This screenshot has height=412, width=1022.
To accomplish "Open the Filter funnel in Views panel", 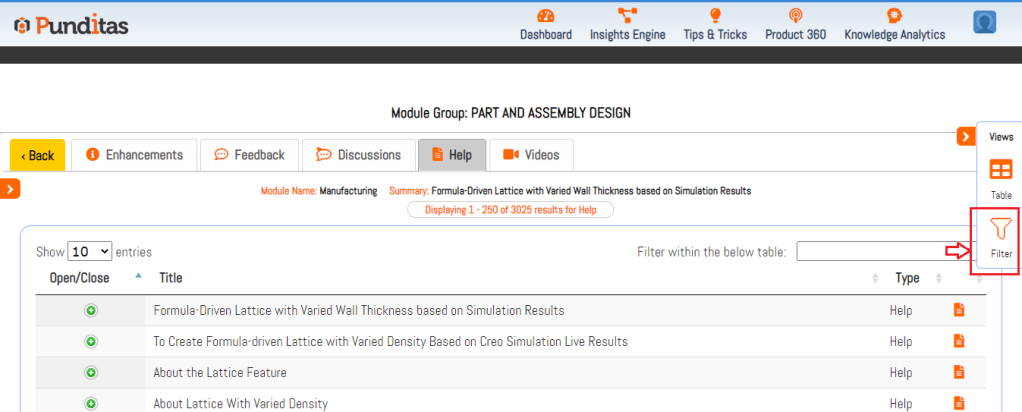I will (1001, 236).
